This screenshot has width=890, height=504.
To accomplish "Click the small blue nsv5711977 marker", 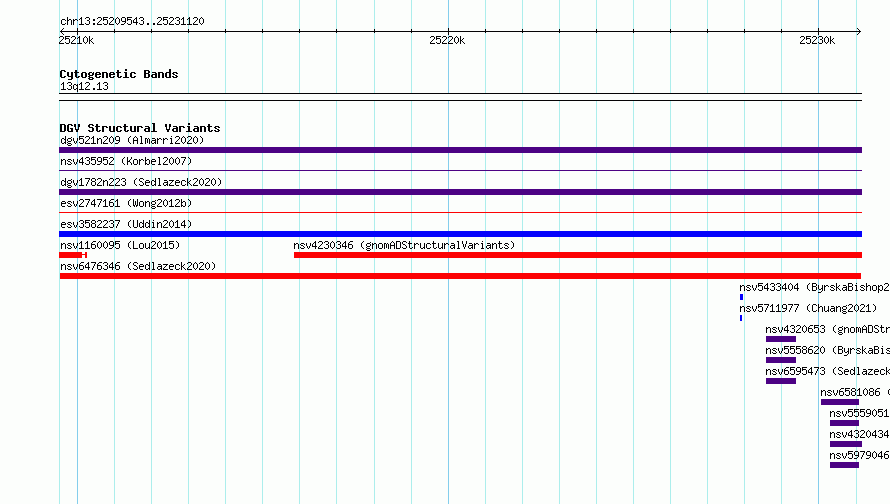I will click(741, 318).
